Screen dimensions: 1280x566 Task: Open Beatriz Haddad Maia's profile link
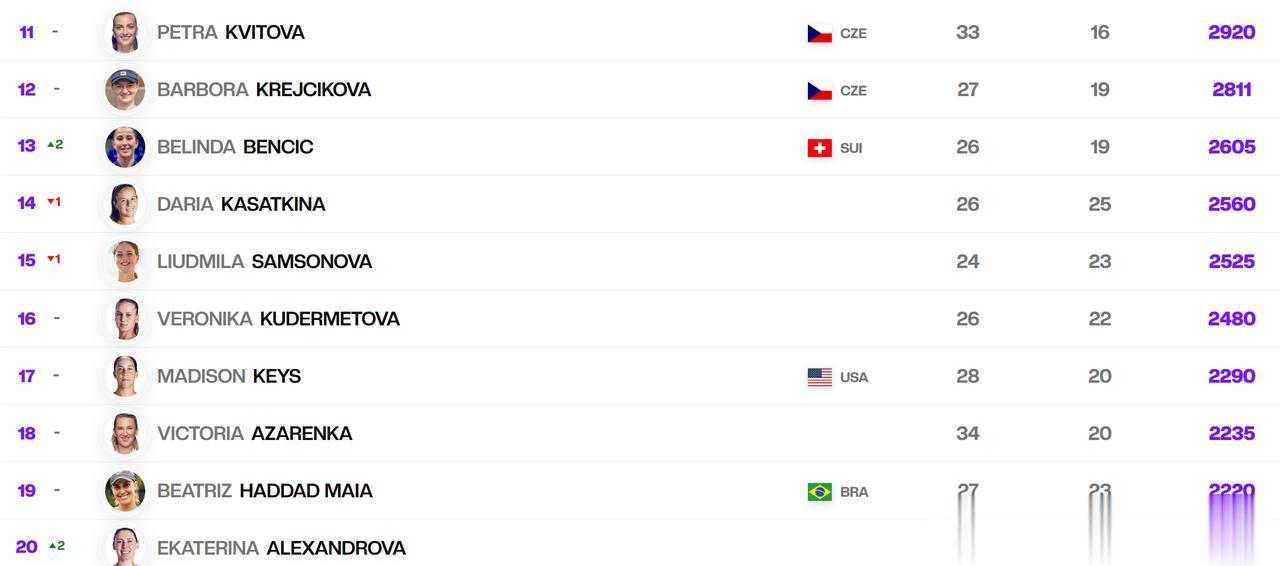click(x=265, y=491)
